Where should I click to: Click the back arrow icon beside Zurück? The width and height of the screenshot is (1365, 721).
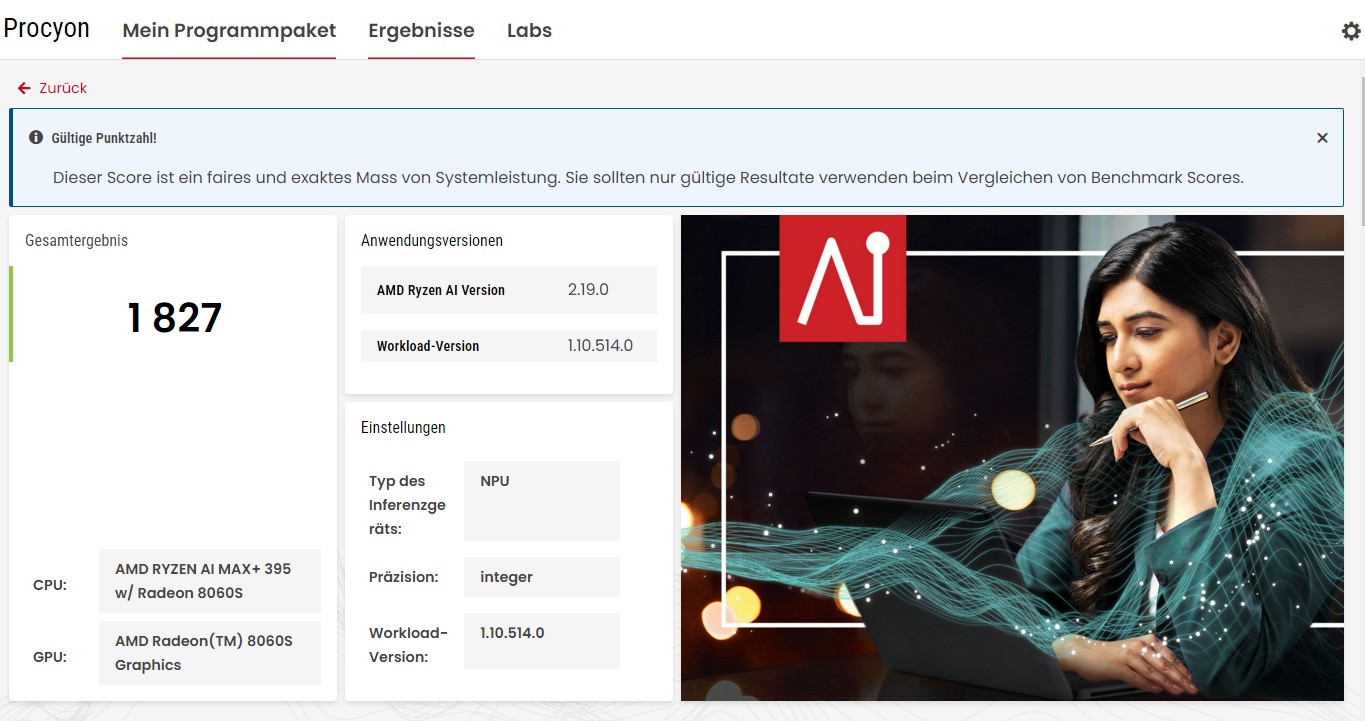[x=24, y=88]
